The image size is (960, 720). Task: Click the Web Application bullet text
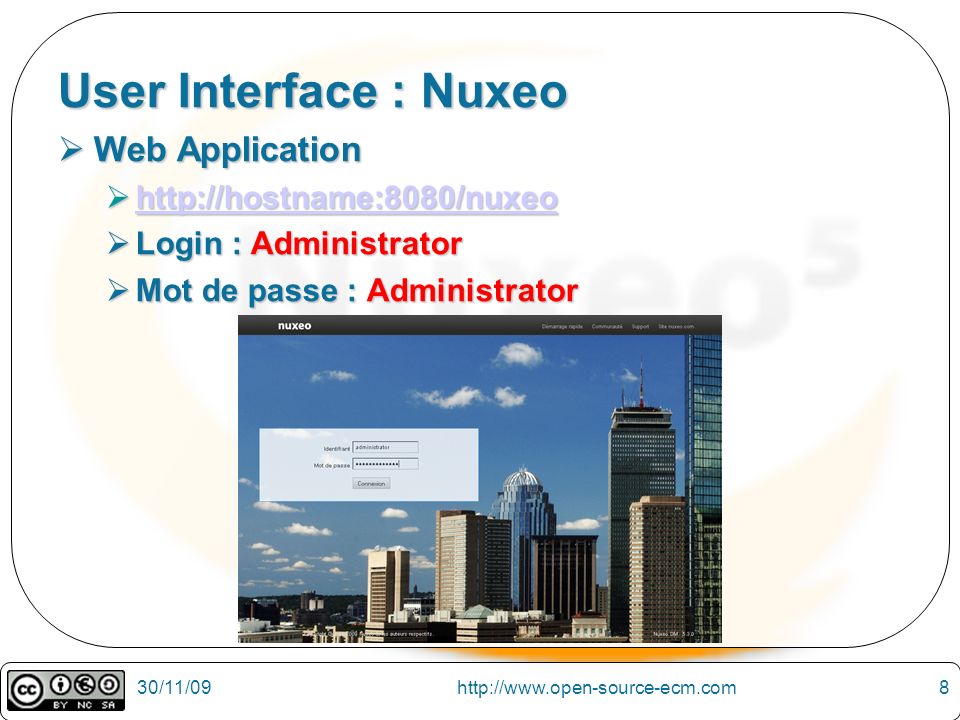tap(227, 149)
